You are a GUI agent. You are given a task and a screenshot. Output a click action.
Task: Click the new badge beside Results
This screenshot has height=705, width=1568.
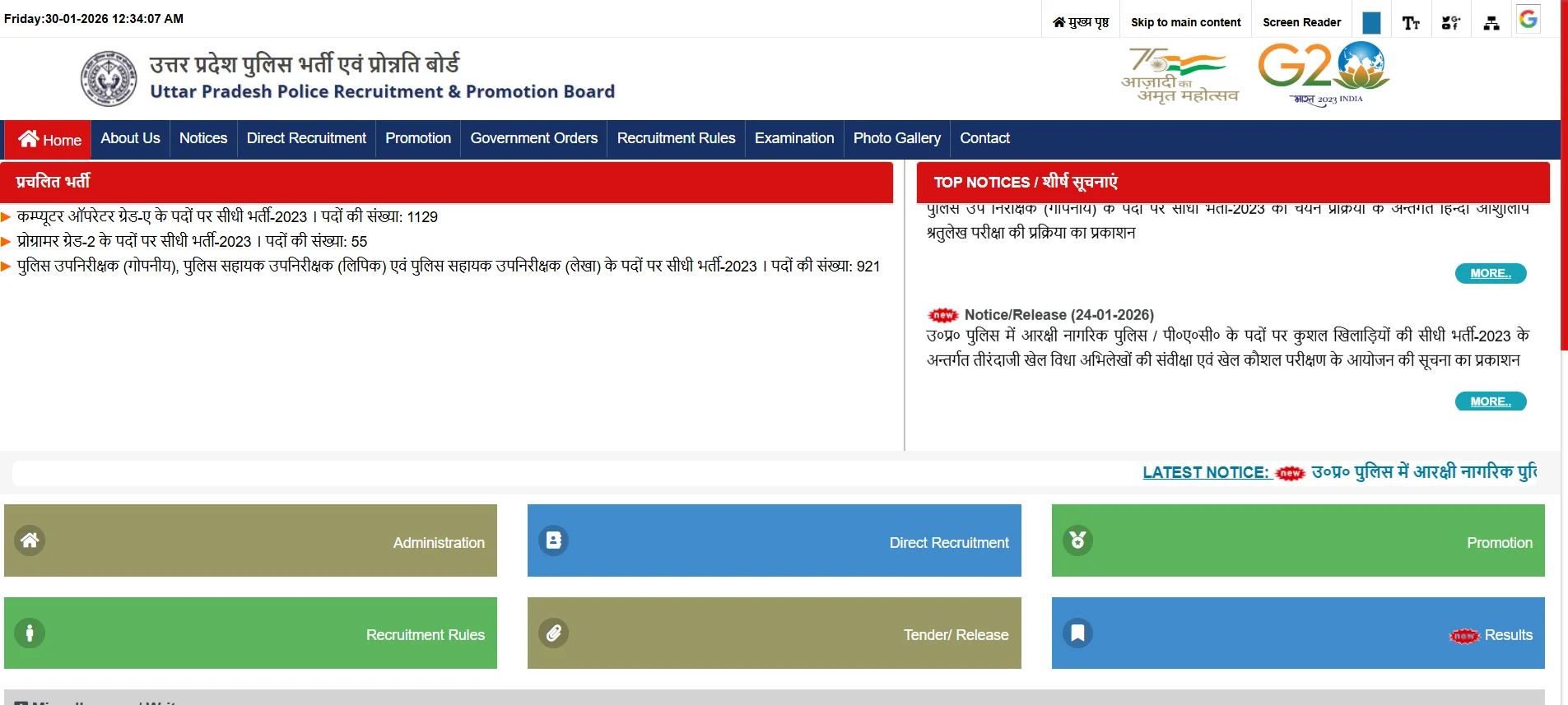coord(1464,636)
